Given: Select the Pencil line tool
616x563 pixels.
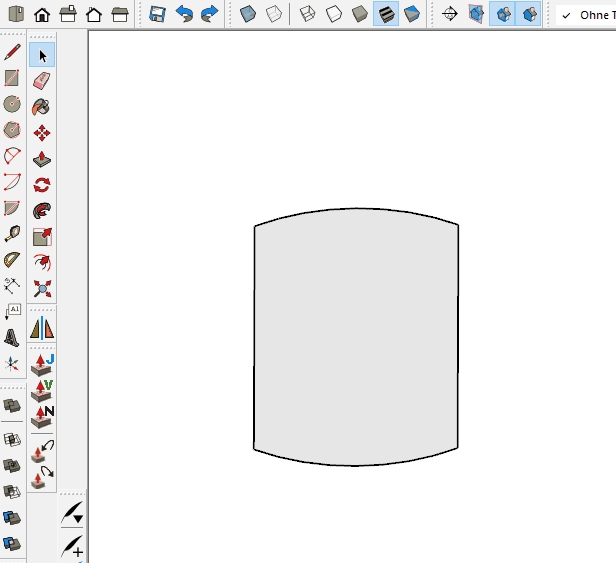Looking at the screenshot, I should [12, 52].
